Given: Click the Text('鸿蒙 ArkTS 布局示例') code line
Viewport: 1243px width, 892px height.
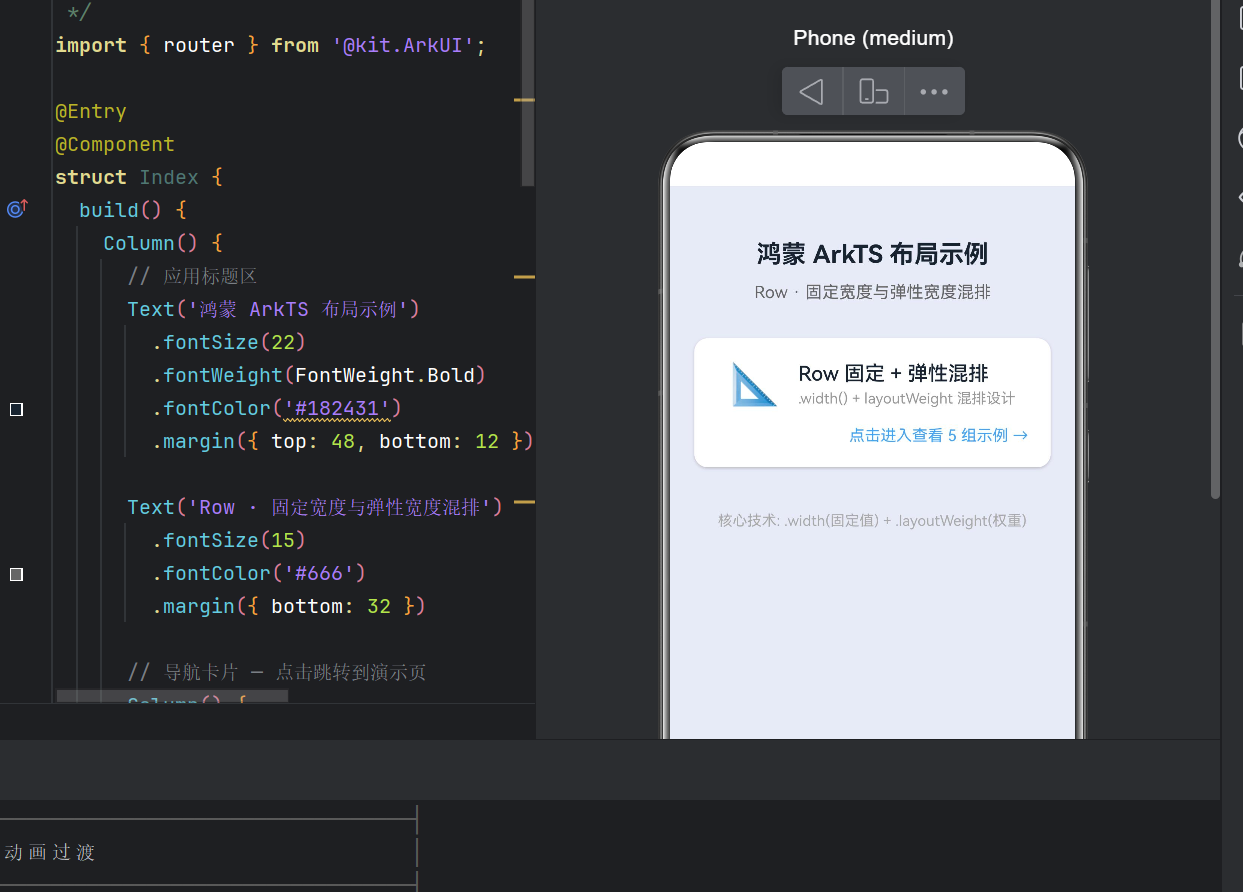Looking at the screenshot, I should (x=274, y=309).
